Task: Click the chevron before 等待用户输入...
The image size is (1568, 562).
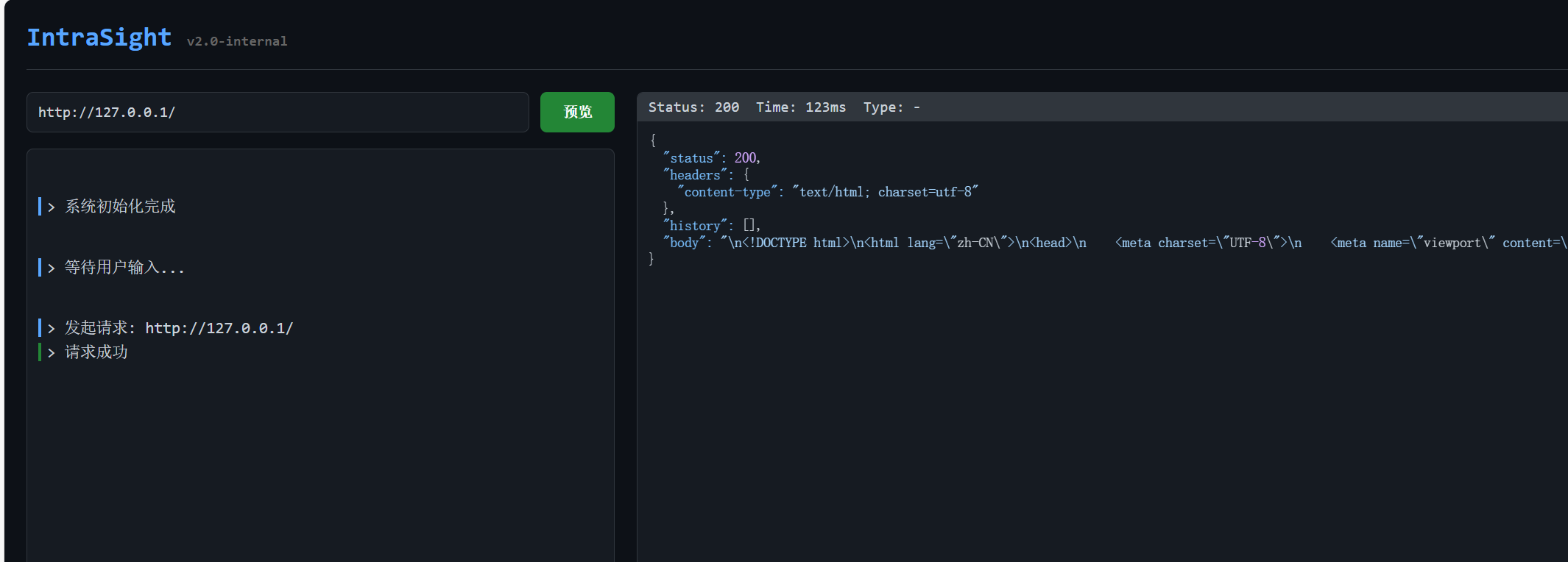Action: coord(52,268)
